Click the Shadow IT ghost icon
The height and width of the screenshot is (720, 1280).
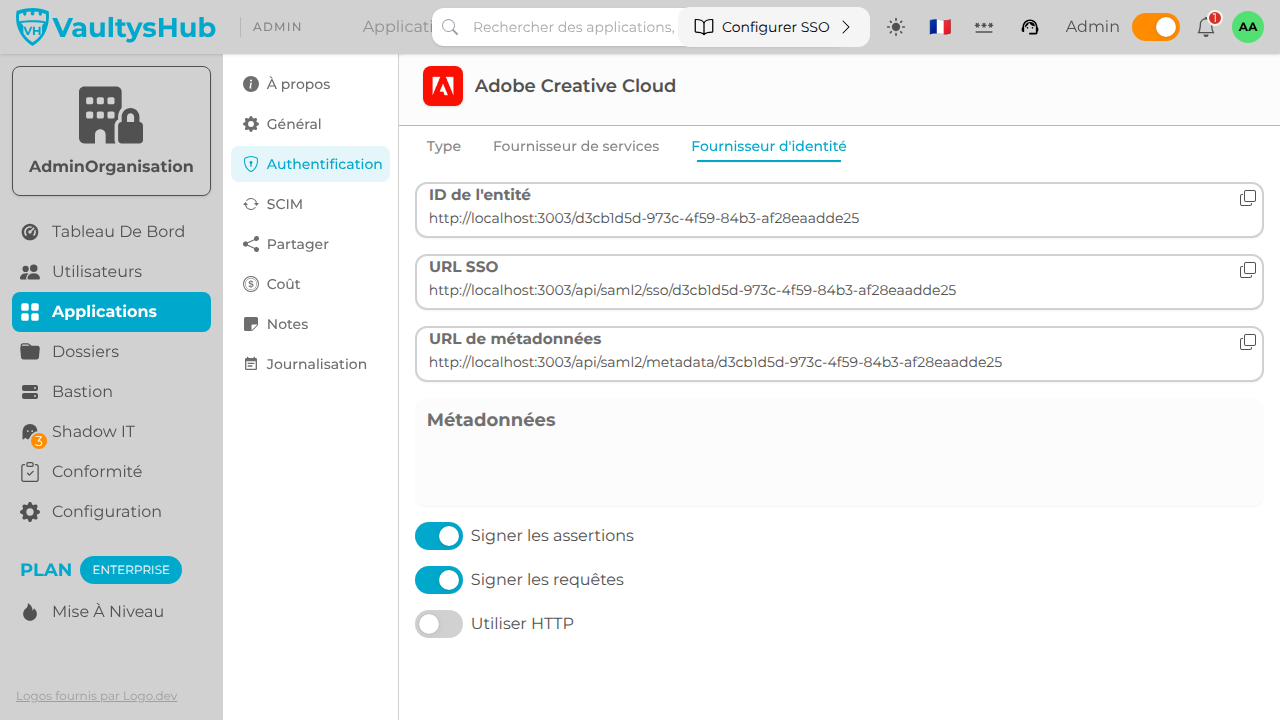point(30,431)
